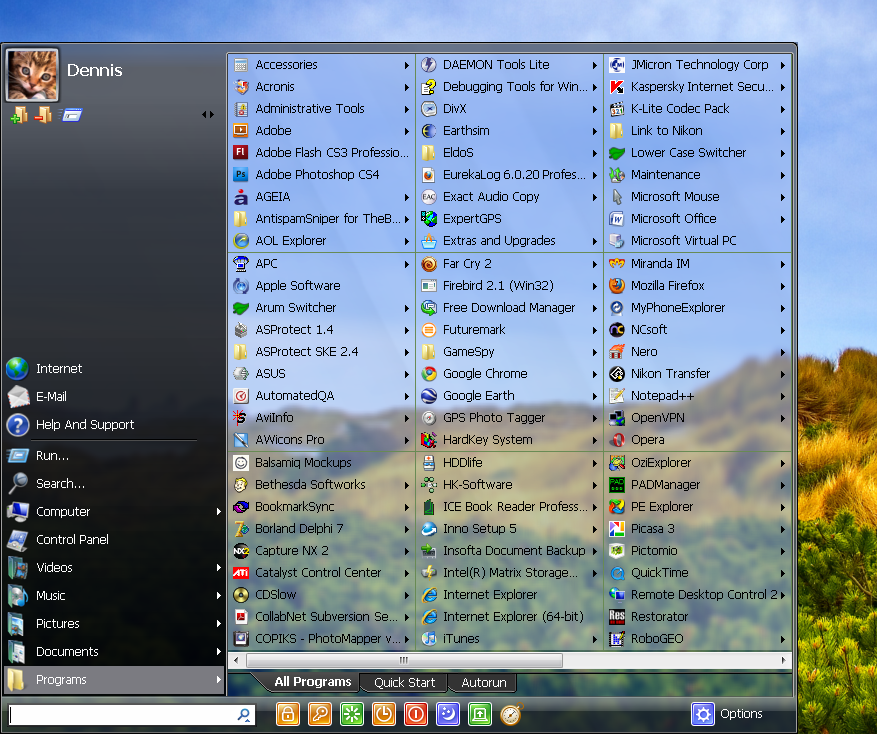Open the stopwatch timer icon

click(x=509, y=714)
